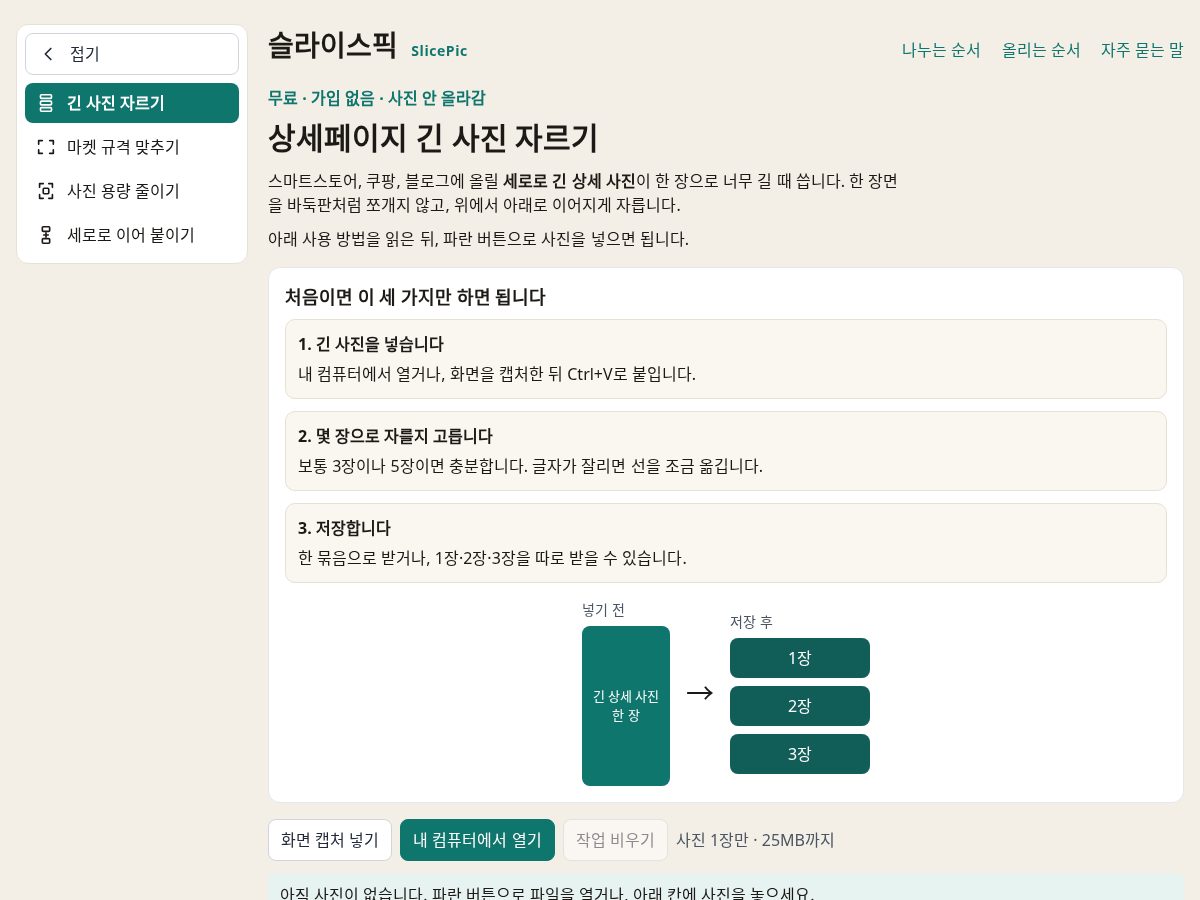Click the SlicePic logo text
1200x900 pixels.
[x=439, y=51]
